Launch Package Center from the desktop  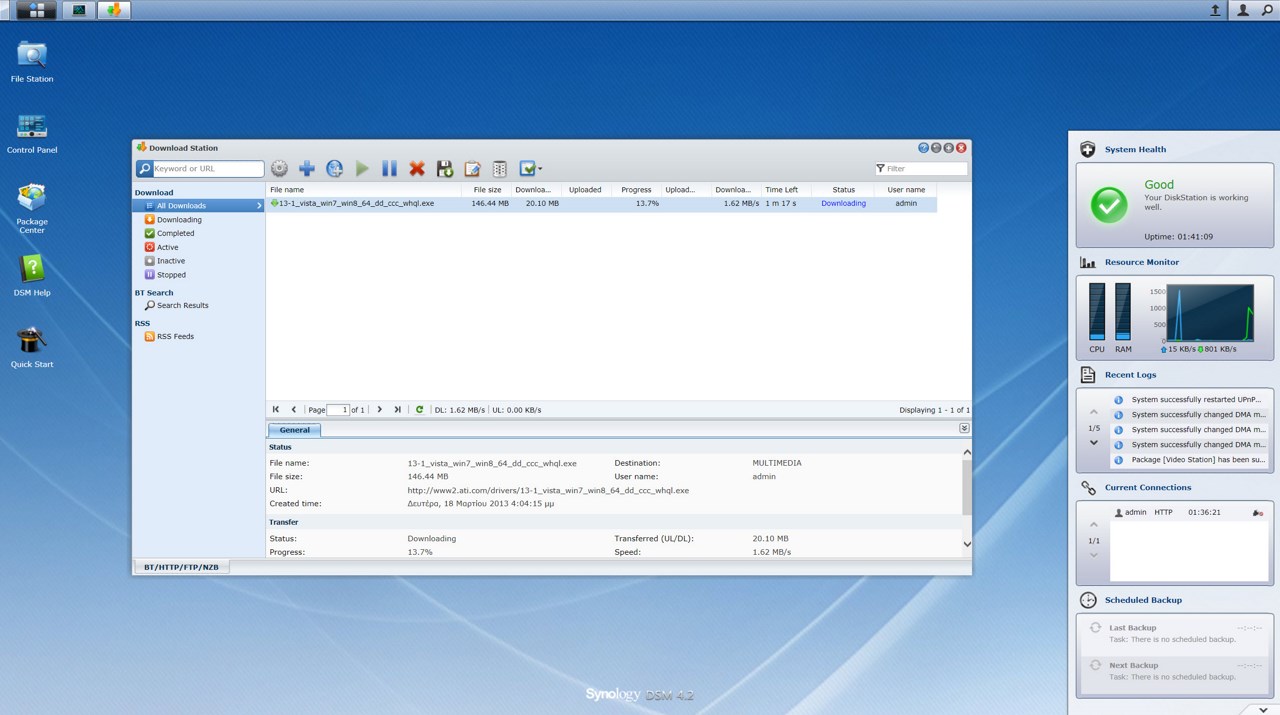[x=32, y=208]
